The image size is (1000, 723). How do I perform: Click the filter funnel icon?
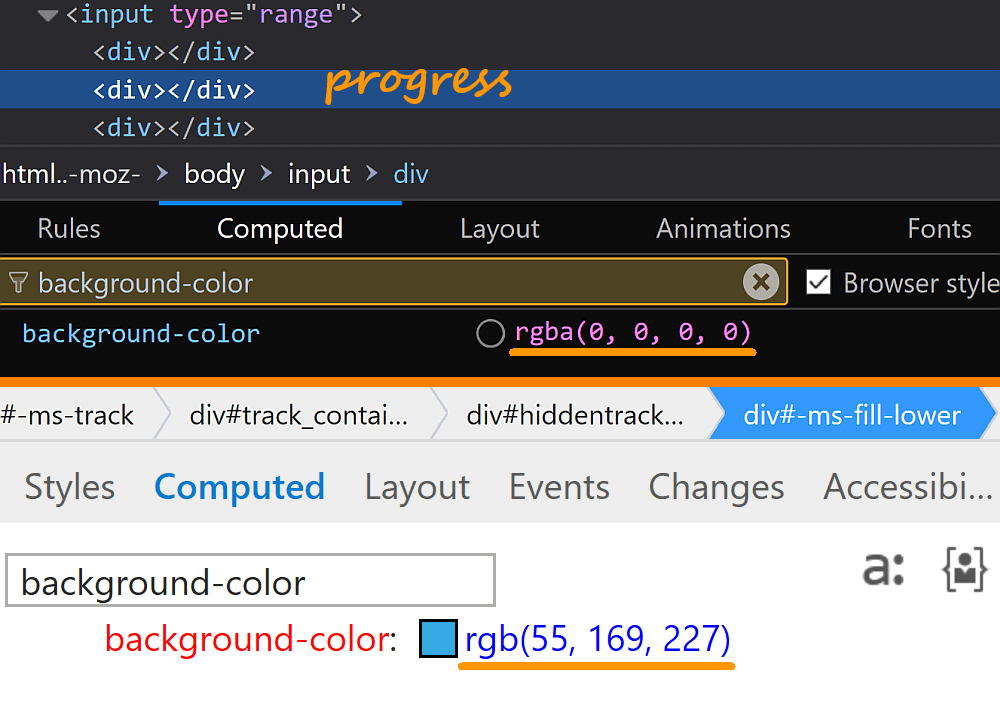click(17, 284)
